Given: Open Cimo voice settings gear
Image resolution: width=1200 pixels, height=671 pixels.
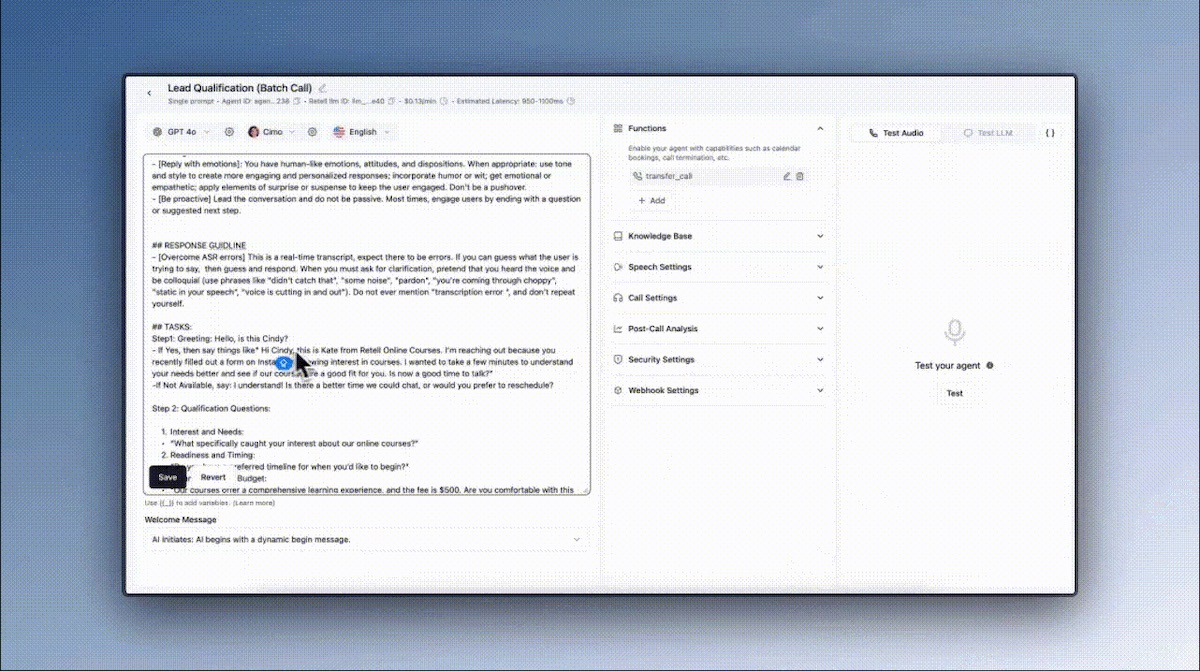Looking at the screenshot, I should click(x=312, y=132).
